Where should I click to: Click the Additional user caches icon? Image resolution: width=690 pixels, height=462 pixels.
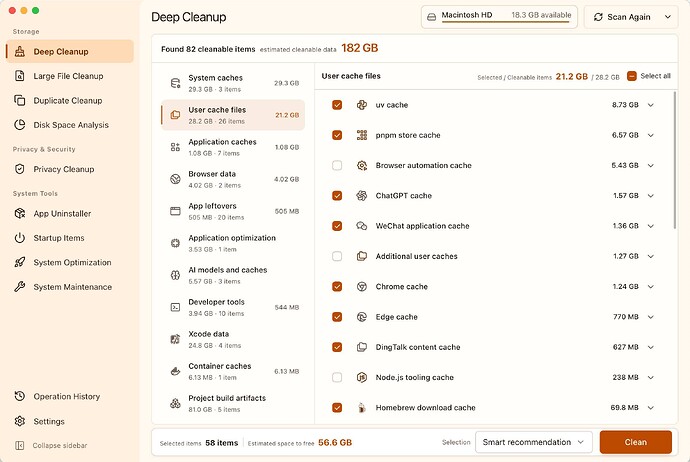click(x=362, y=256)
